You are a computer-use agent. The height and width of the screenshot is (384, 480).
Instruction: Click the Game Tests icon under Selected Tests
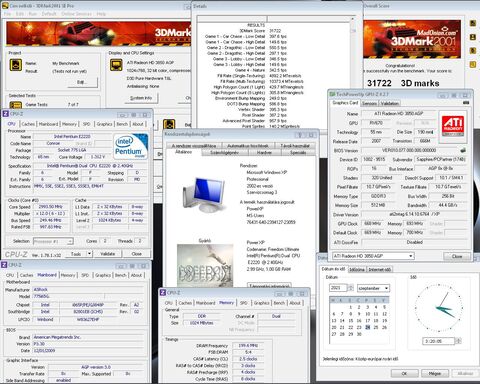click(15, 105)
